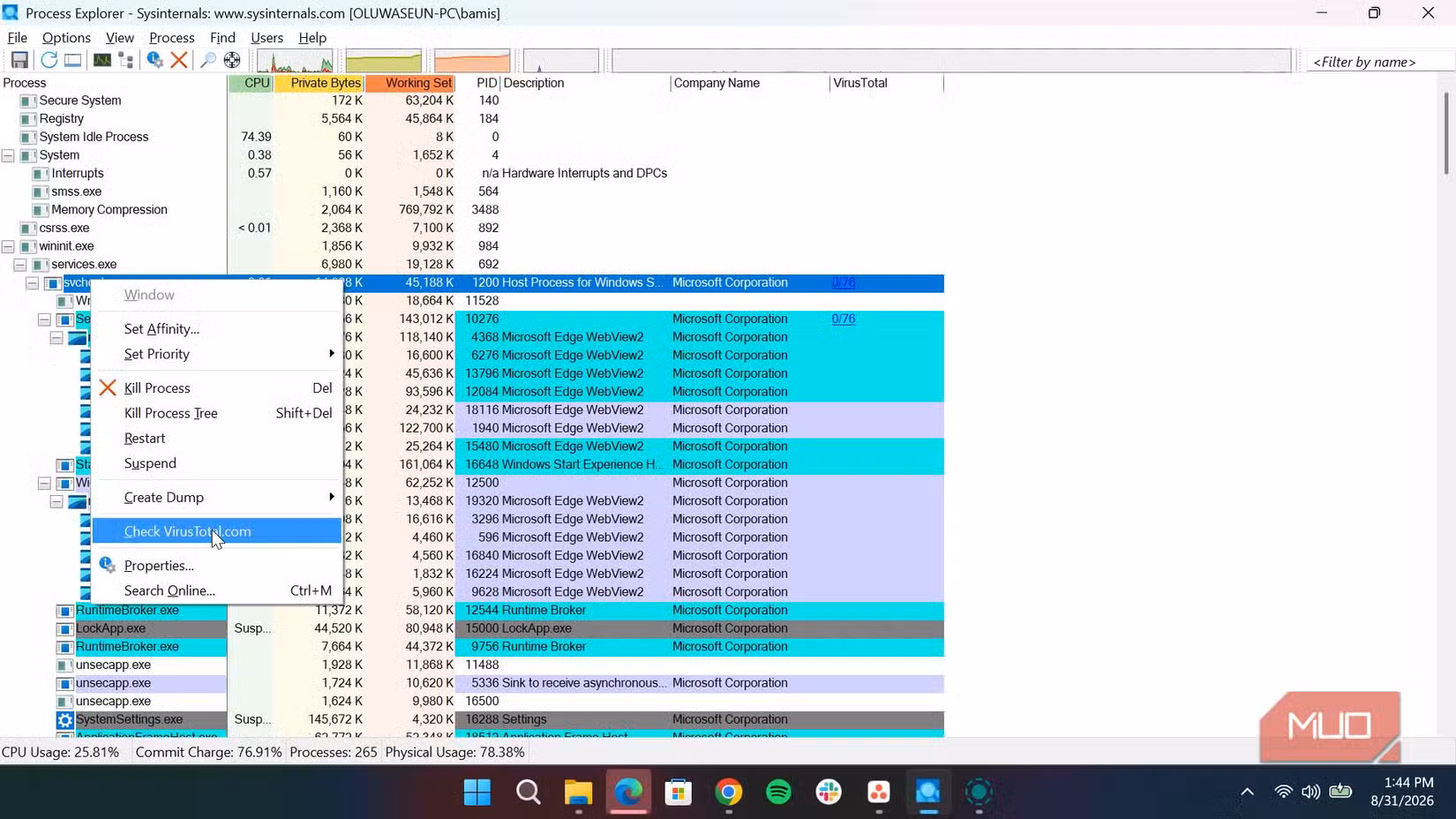This screenshot has height=819, width=1456.
Task: Open the Windows Start button
Action: pos(477,793)
